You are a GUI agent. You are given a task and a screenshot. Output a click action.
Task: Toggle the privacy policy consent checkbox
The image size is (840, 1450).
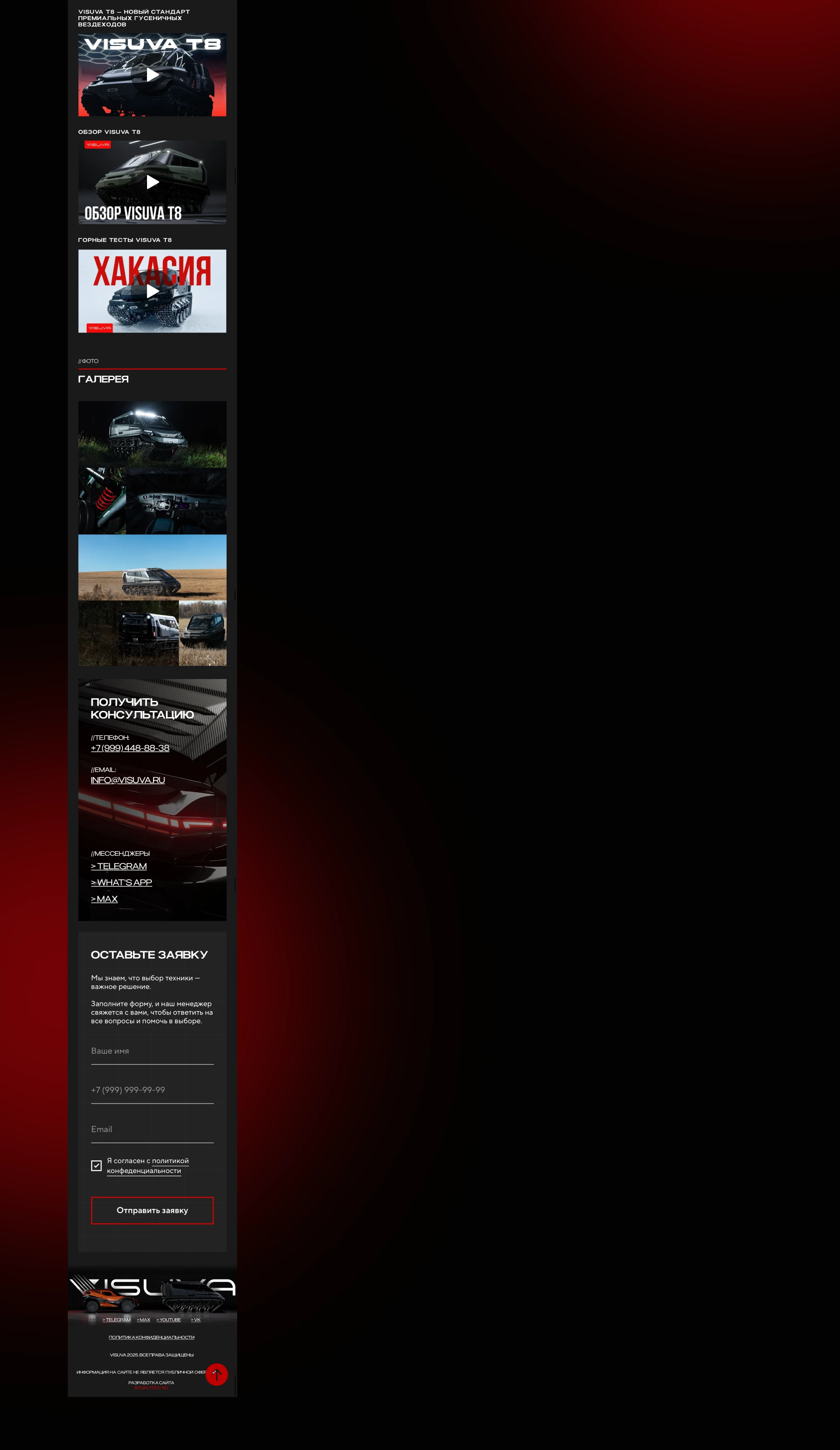(x=96, y=1165)
